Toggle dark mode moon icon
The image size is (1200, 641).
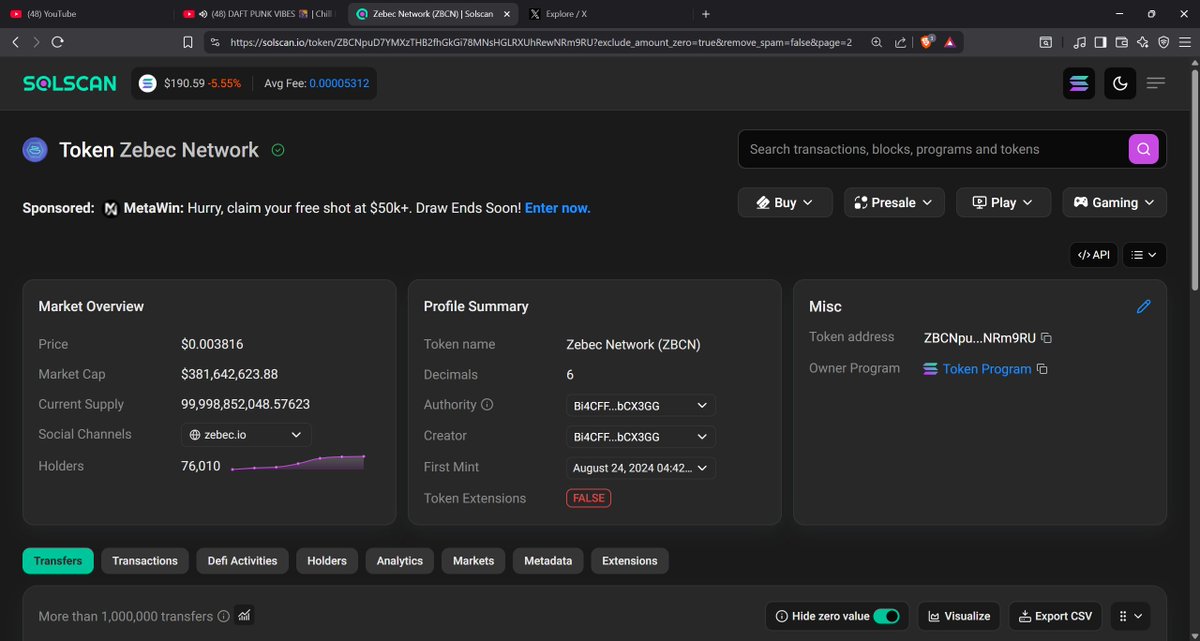click(1120, 84)
